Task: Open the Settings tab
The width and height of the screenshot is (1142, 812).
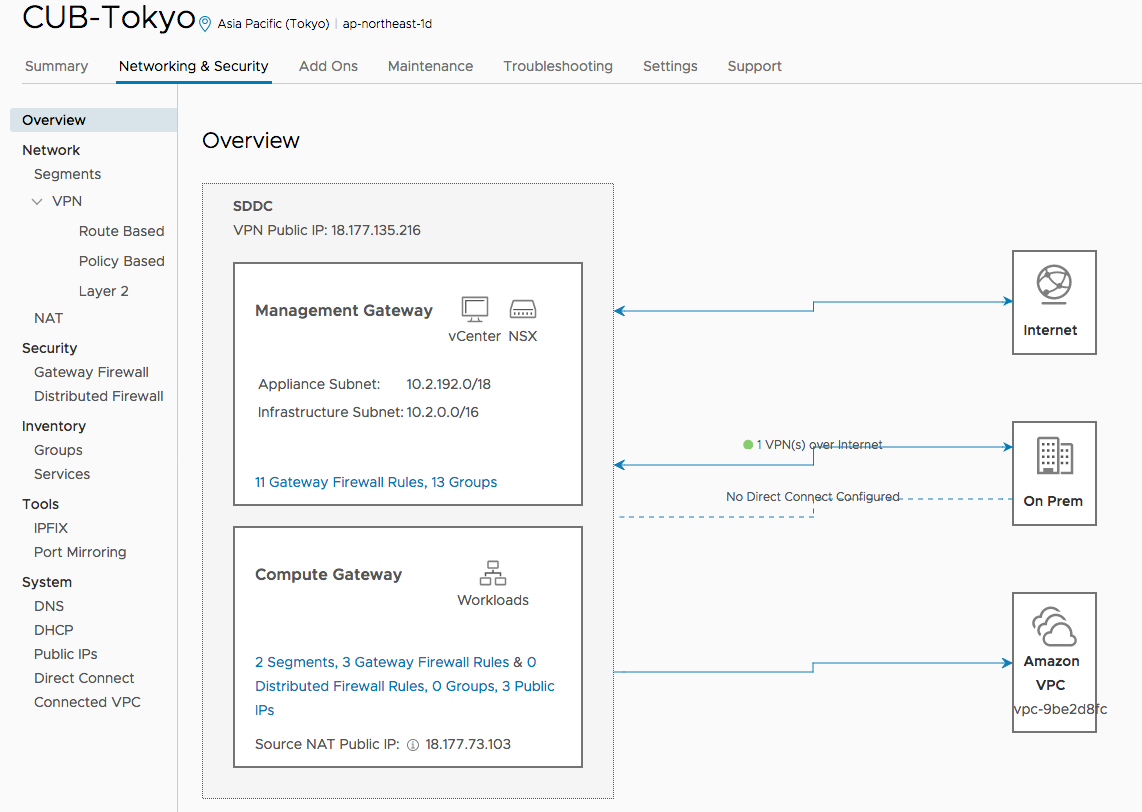Action: [670, 66]
